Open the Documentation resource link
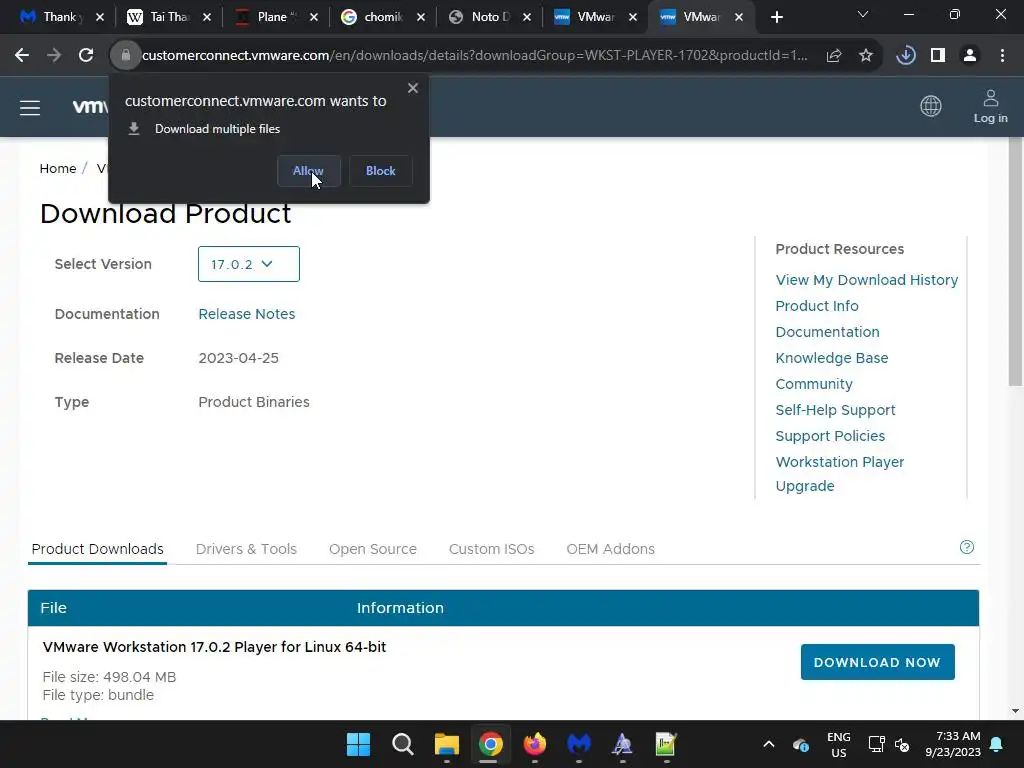The image size is (1024, 768). 827,332
